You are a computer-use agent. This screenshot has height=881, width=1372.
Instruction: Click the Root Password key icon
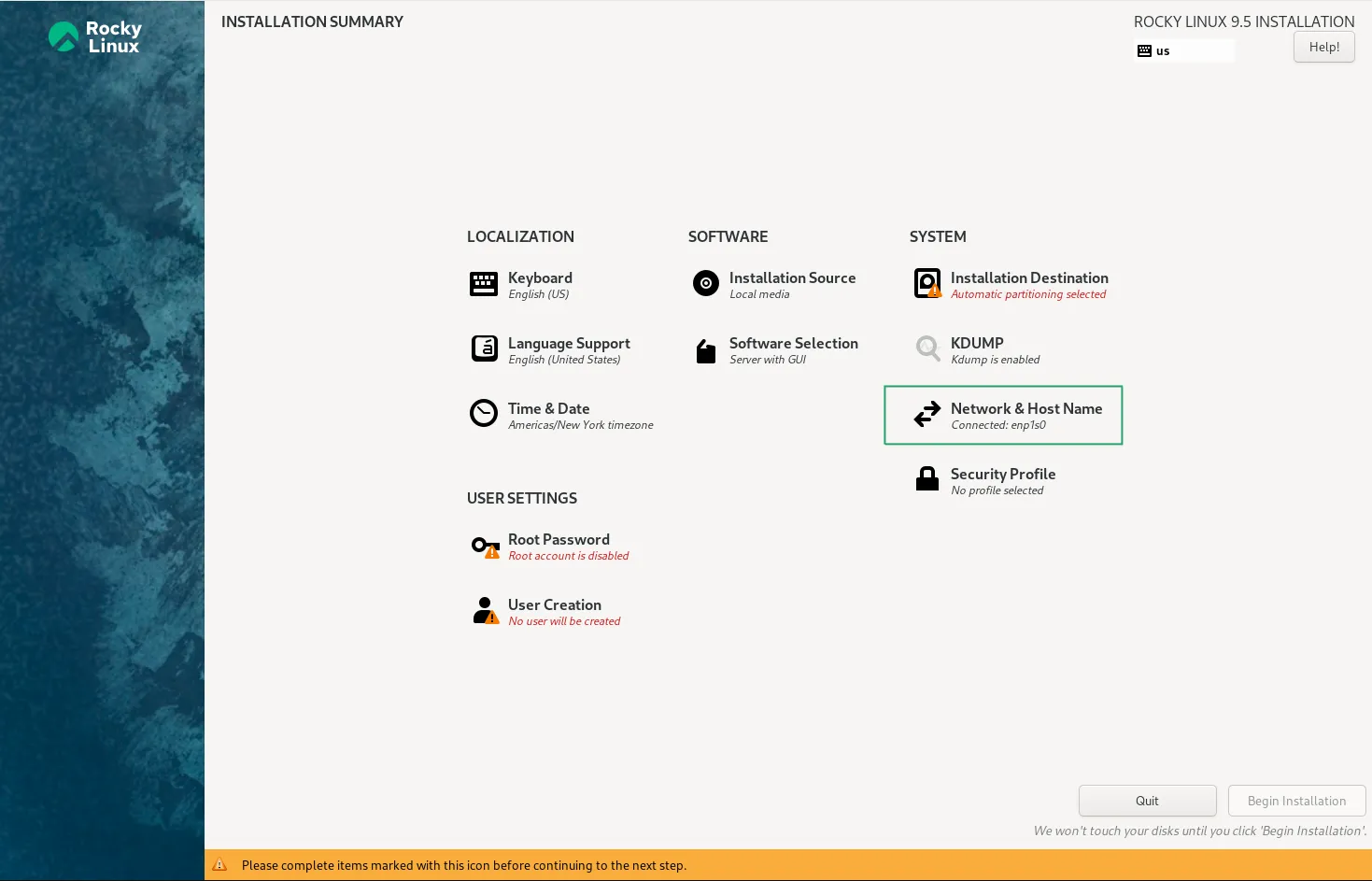click(486, 546)
